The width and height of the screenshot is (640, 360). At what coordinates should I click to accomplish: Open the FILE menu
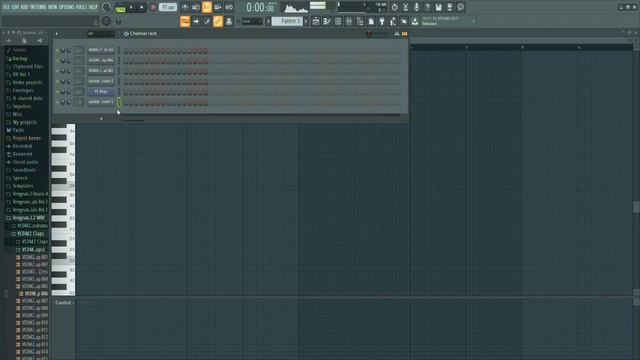[6, 7]
